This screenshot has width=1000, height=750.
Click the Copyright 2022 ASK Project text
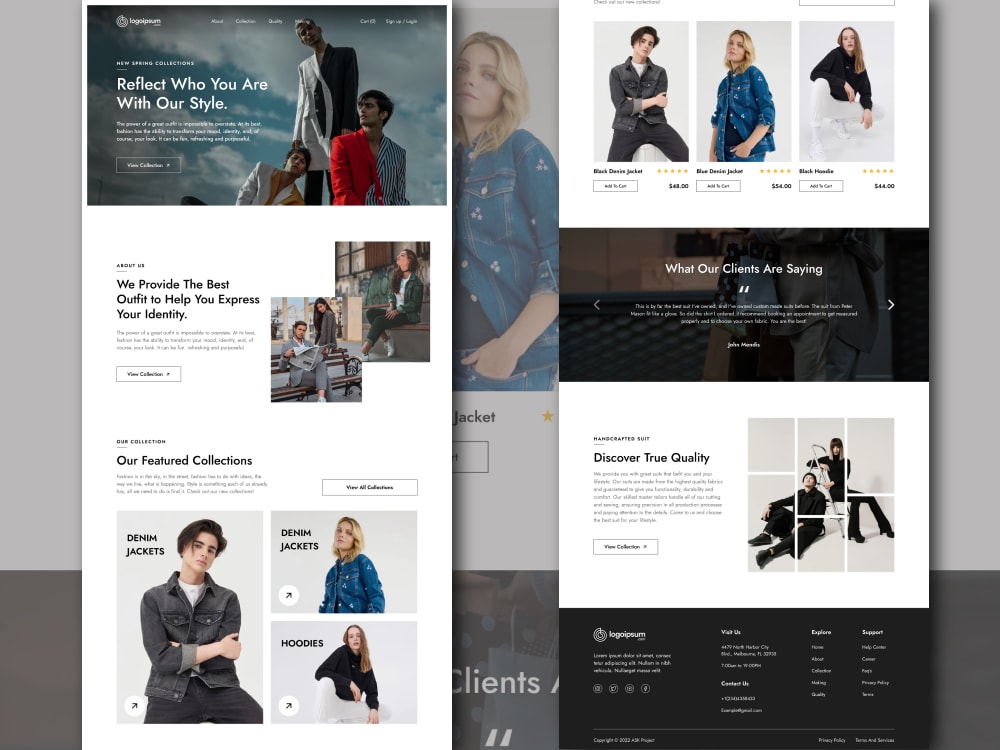coord(624,740)
